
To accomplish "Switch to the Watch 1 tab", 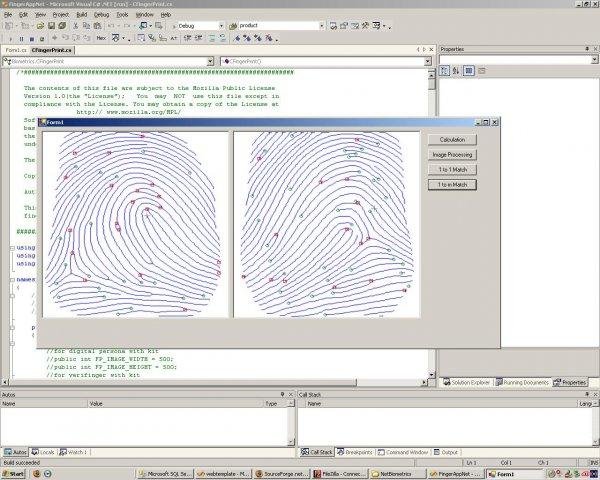I will pos(73,452).
